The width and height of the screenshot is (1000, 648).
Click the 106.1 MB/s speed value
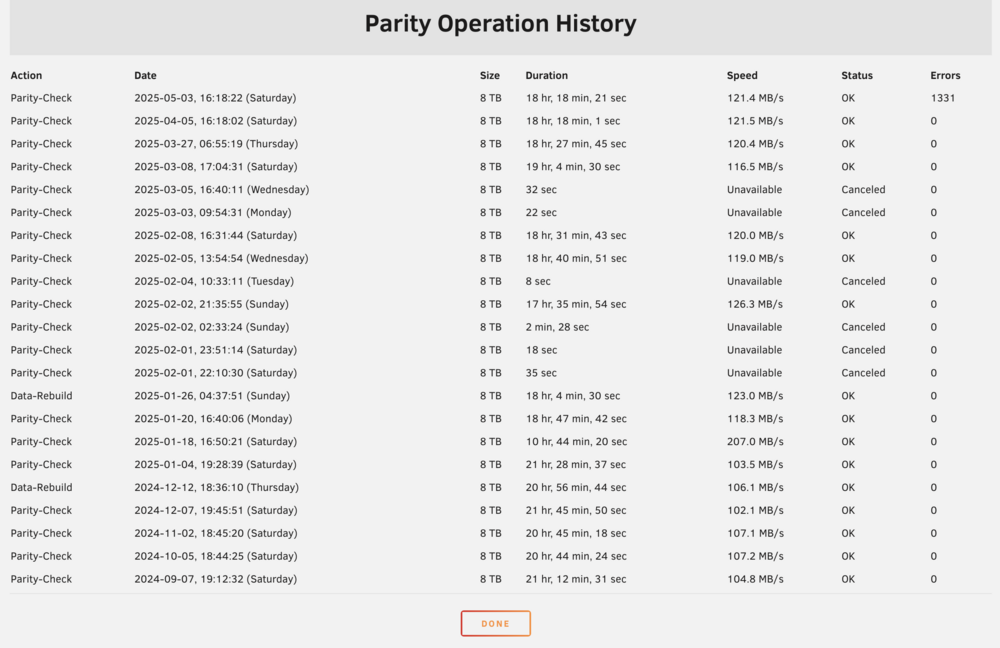755,488
